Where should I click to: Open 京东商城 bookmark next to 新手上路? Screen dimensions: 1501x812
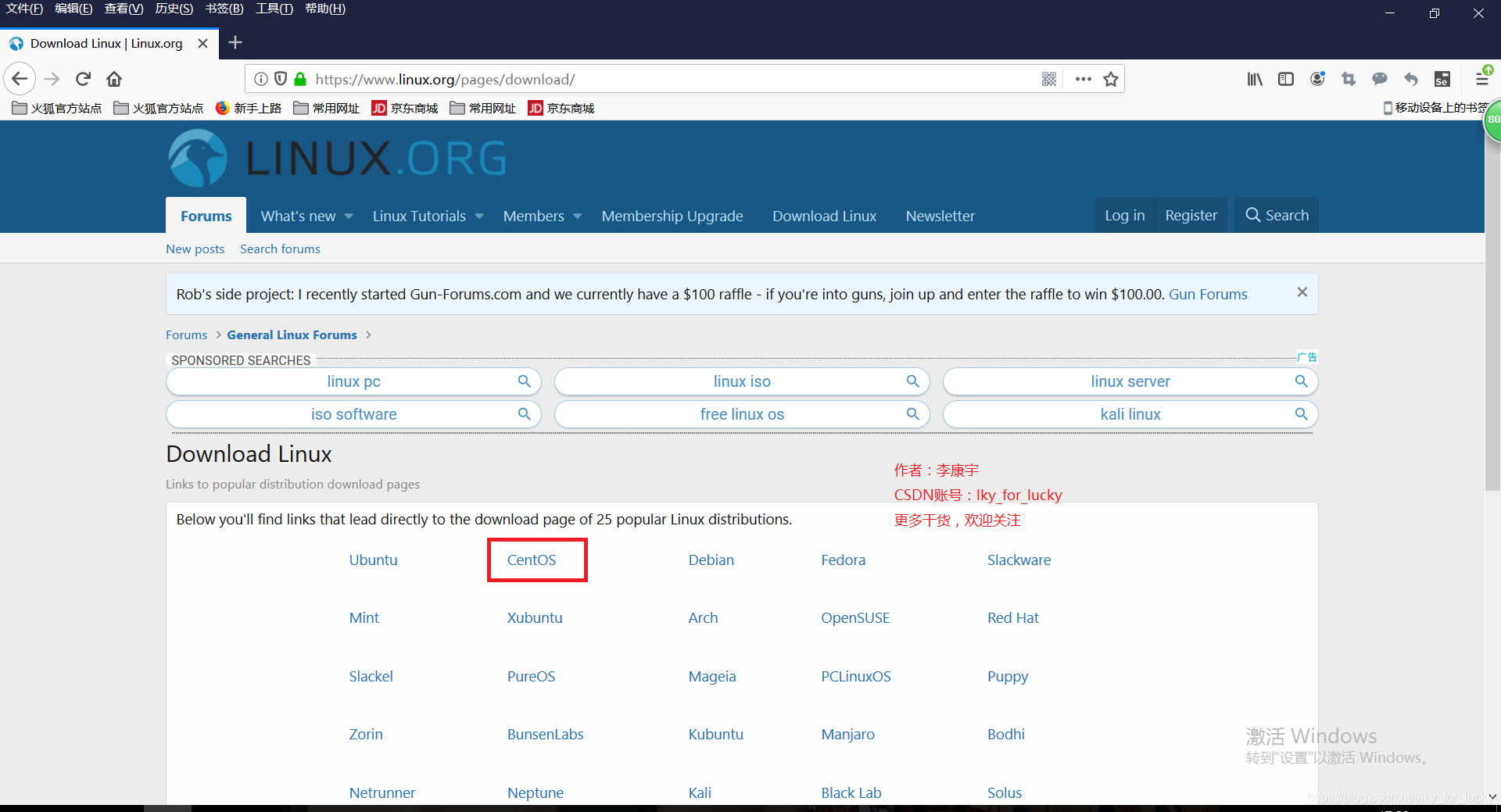(x=405, y=108)
